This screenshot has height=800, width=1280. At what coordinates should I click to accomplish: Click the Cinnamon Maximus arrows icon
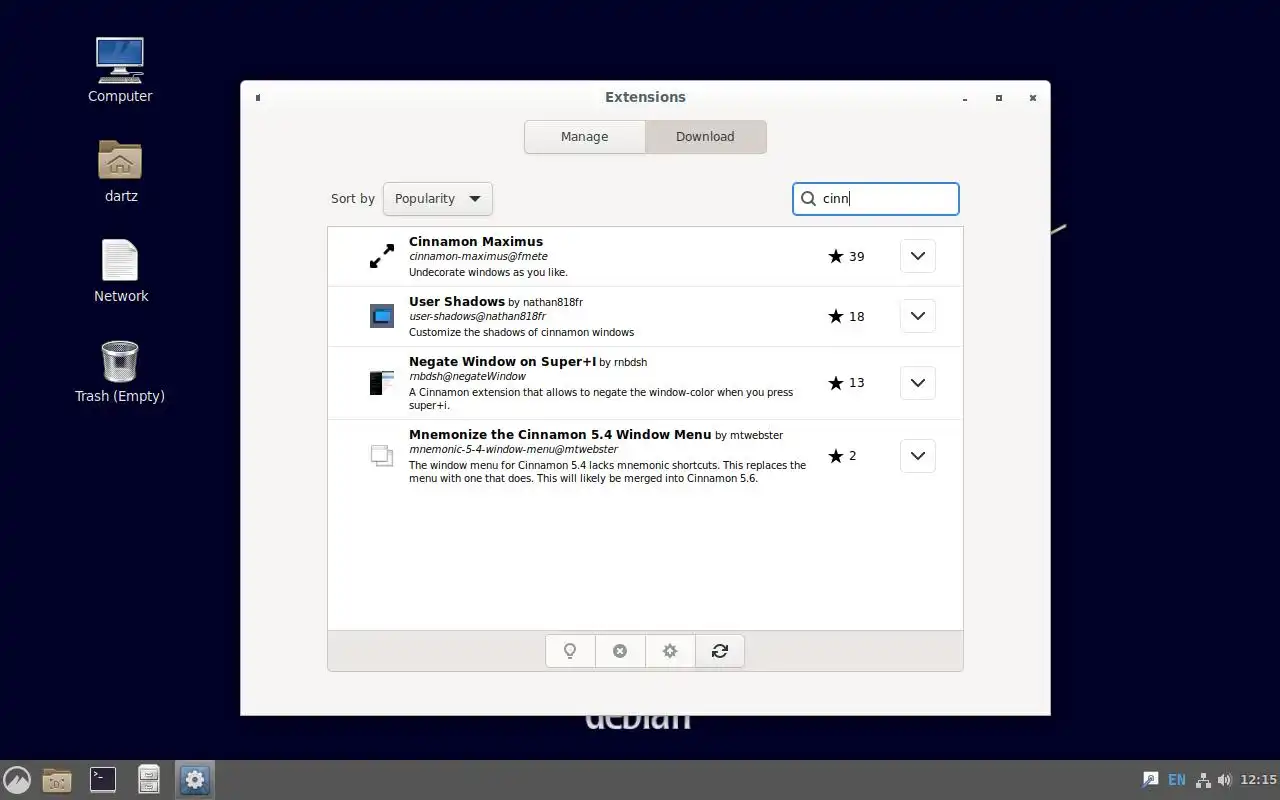coord(382,256)
